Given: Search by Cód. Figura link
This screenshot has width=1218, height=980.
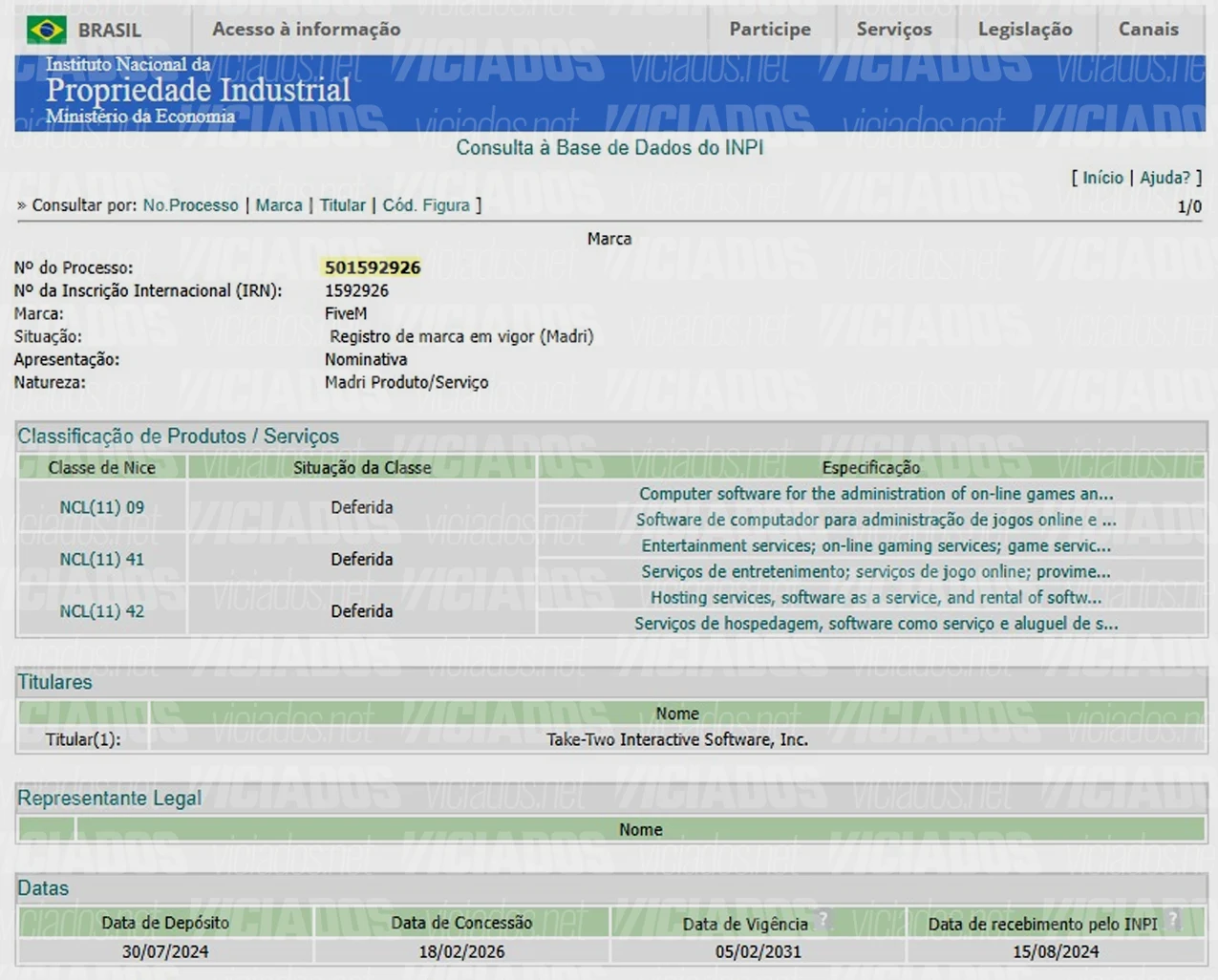Looking at the screenshot, I should (x=426, y=205).
